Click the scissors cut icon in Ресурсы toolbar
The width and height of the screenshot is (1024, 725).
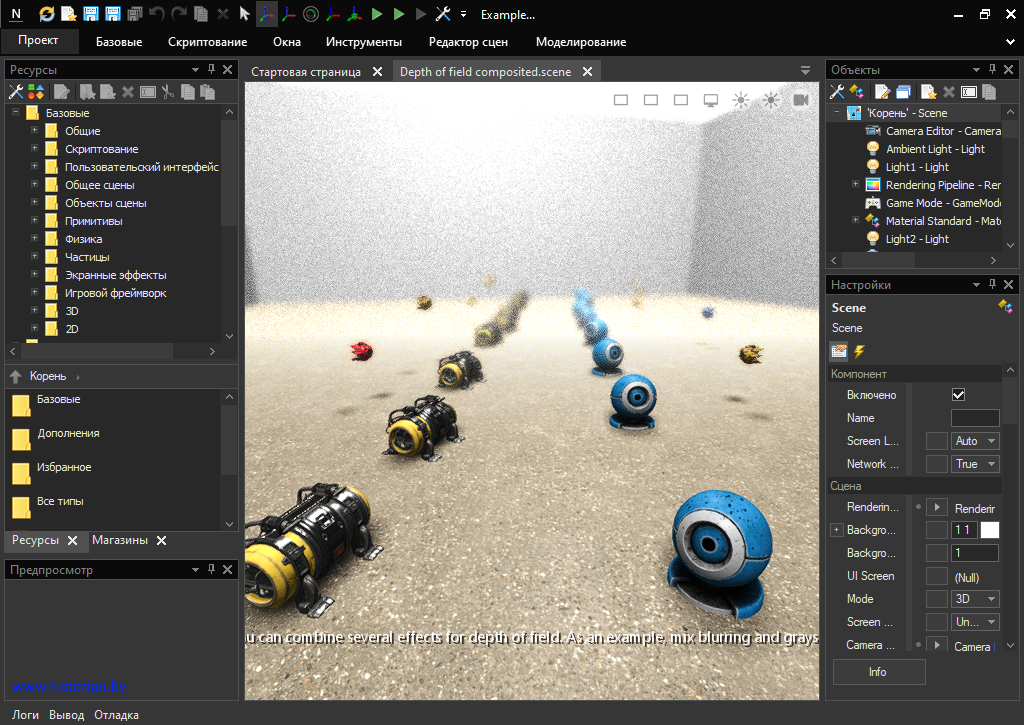[x=168, y=92]
